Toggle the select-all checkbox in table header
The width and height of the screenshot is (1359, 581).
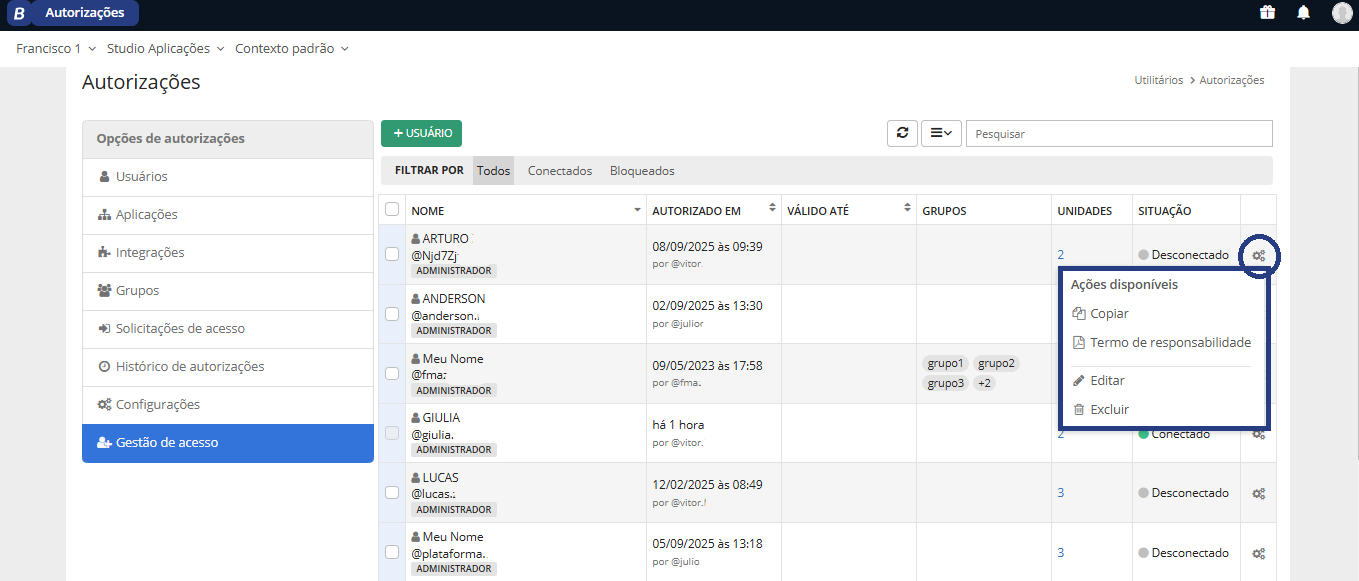392,210
